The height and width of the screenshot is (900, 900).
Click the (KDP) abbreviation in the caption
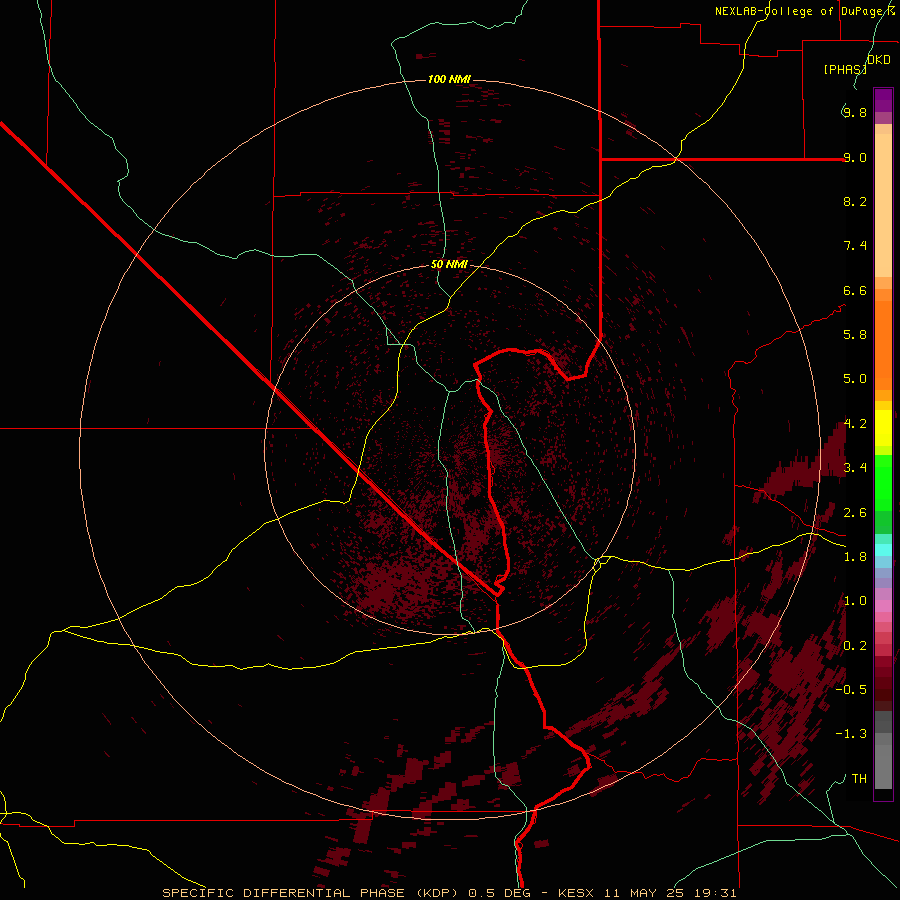437,893
